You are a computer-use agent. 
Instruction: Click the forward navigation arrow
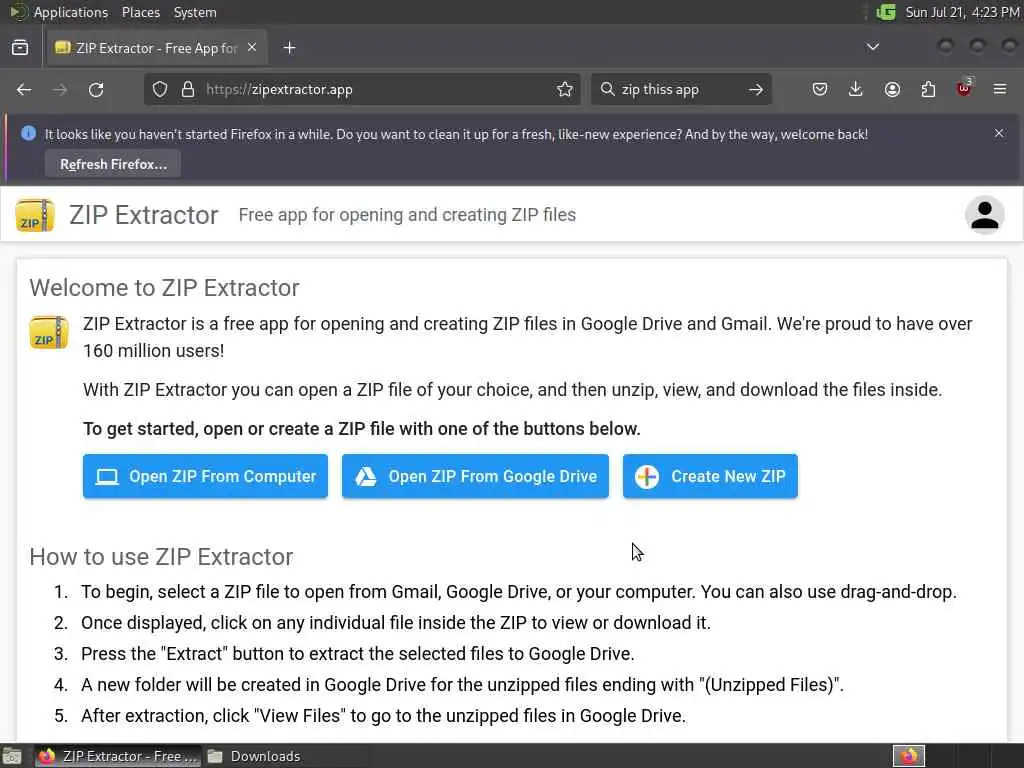pyautogui.click(x=60, y=89)
